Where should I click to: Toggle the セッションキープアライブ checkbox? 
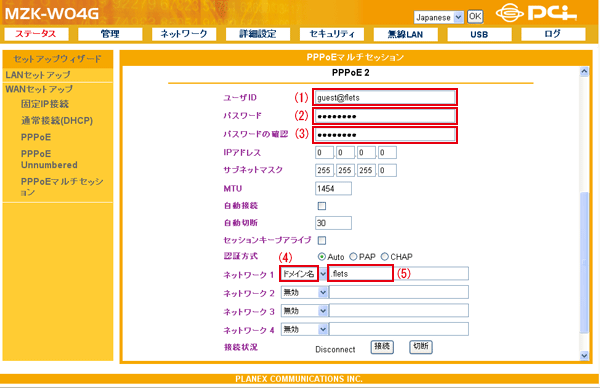[322, 240]
